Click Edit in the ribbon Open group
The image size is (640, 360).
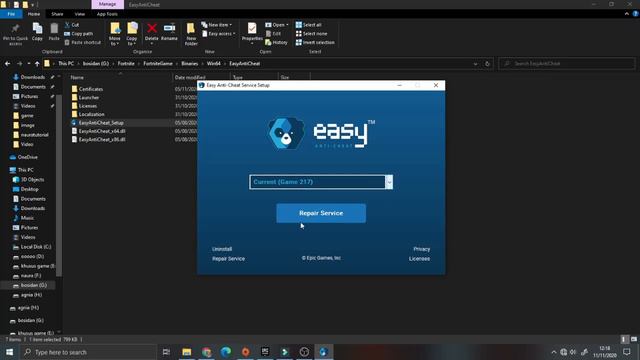coord(273,34)
